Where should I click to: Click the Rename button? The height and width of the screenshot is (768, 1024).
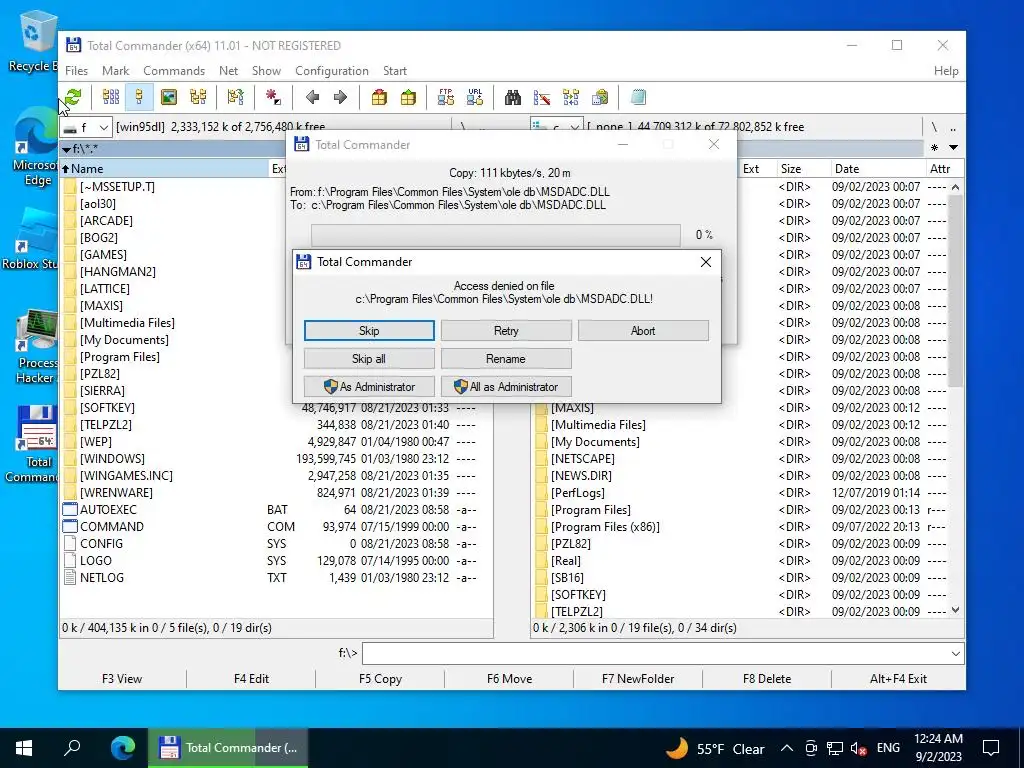pyautogui.click(x=506, y=359)
